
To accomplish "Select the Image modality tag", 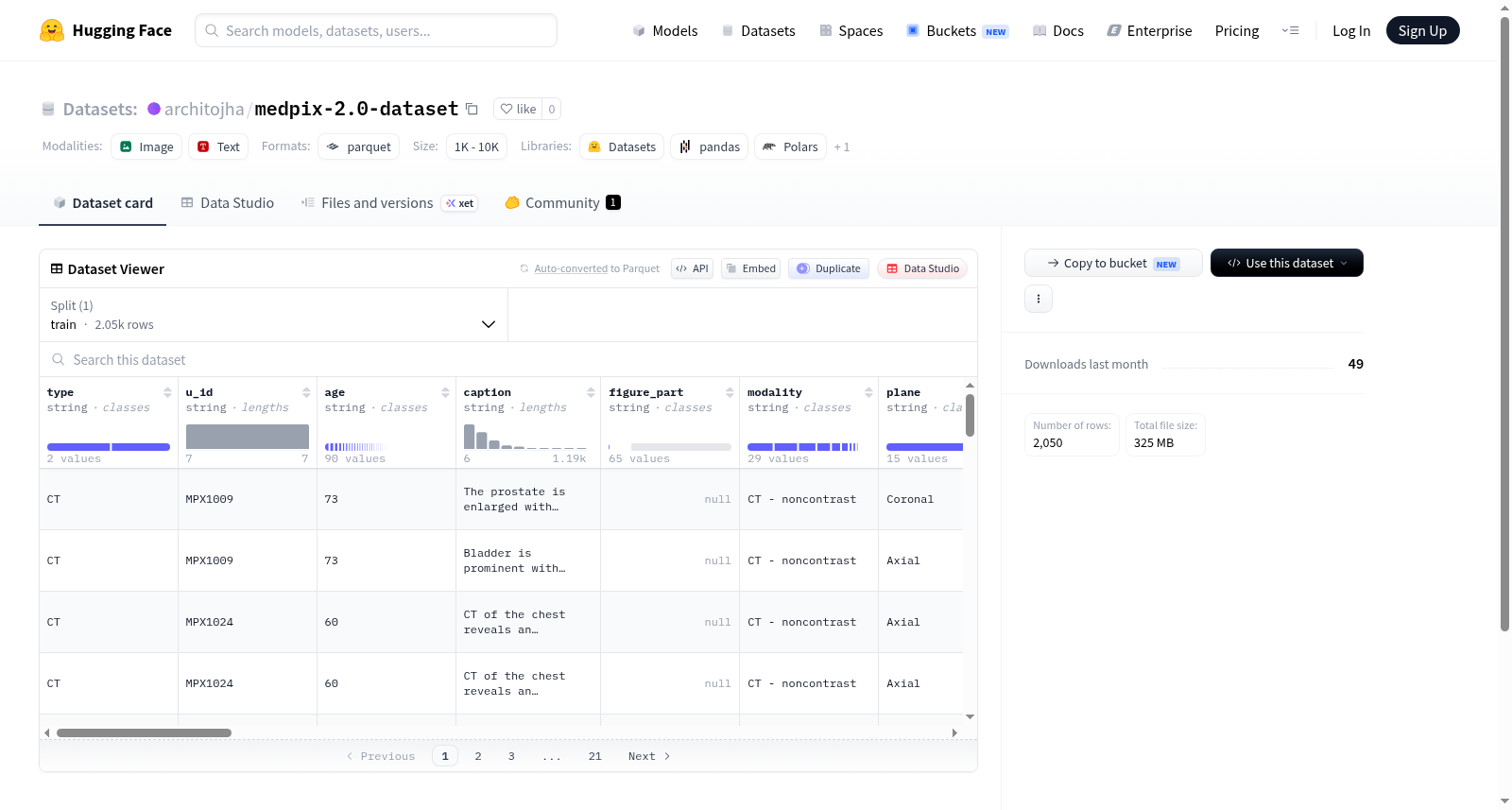I will (x=146, y=146).
